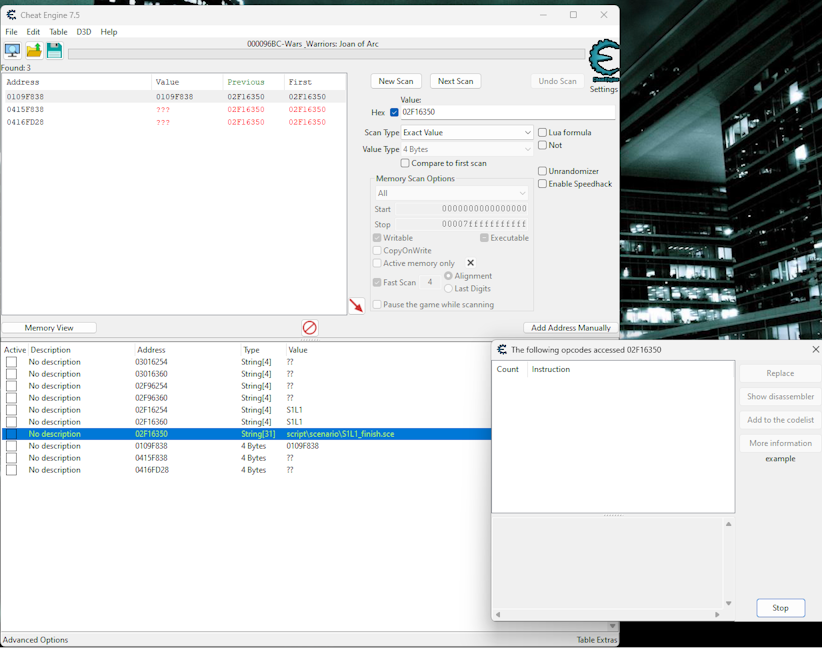Click the Cheat Engine Settings logo

[603, 62]
